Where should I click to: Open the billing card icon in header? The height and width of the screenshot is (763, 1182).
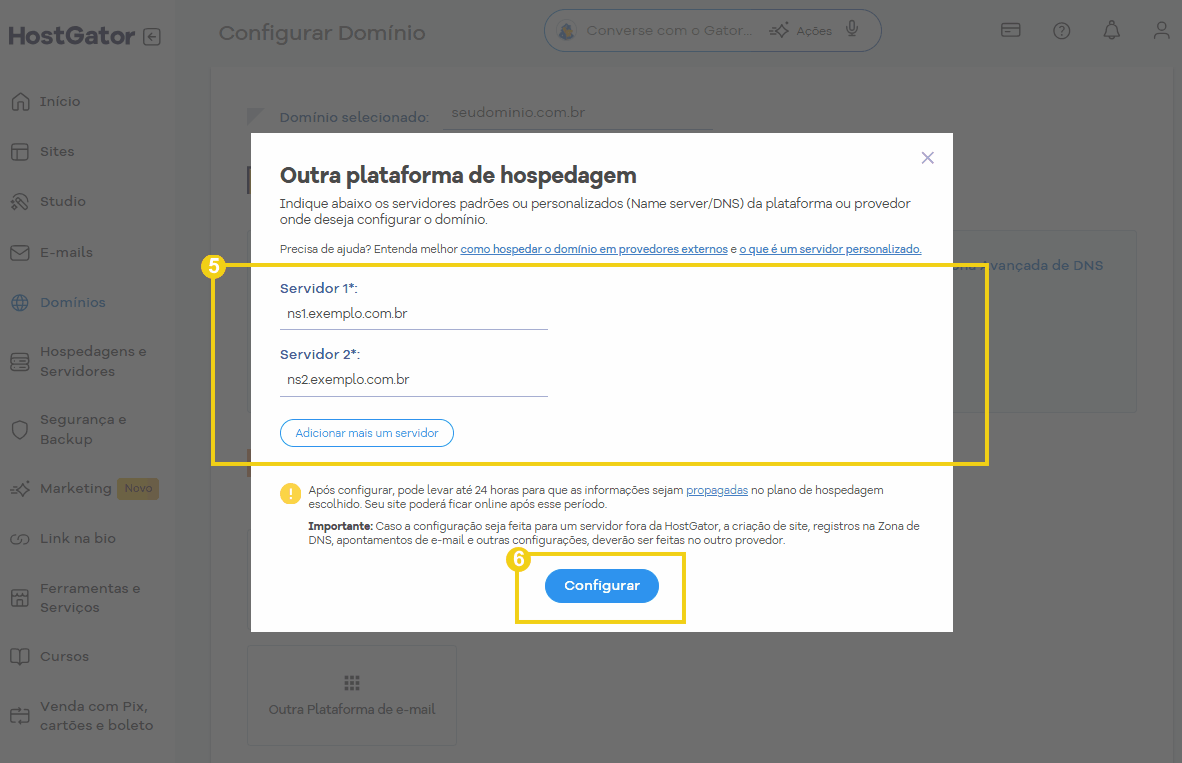(1011, 31)
